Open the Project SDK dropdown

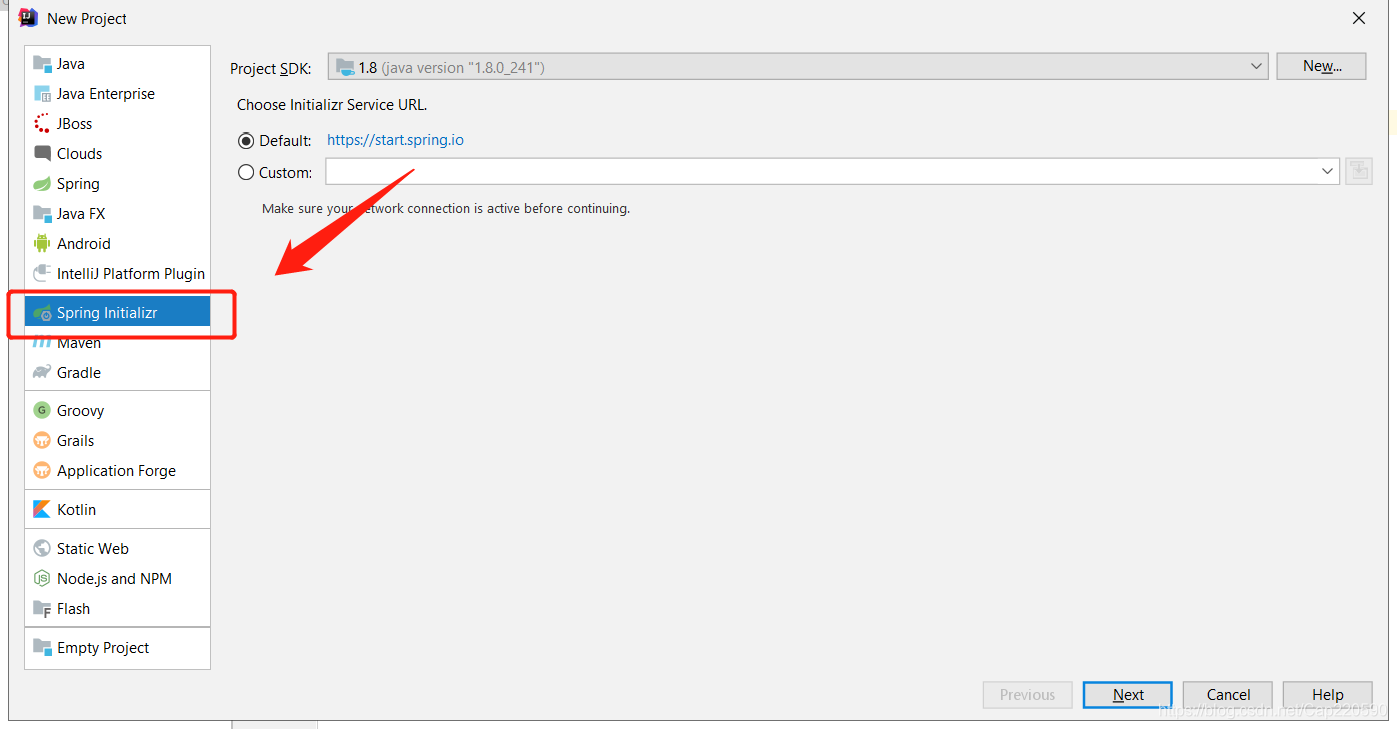tap(798, 67)
